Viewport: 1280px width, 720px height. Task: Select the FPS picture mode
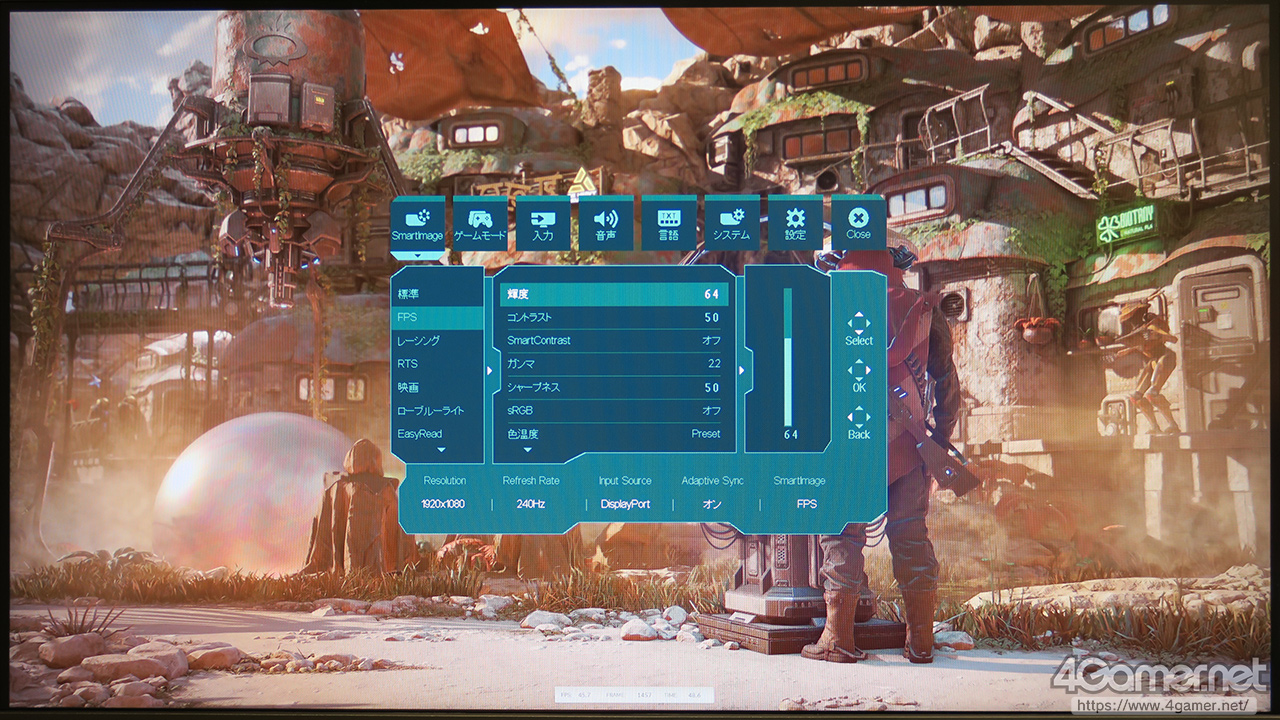(x=437, y=317)
